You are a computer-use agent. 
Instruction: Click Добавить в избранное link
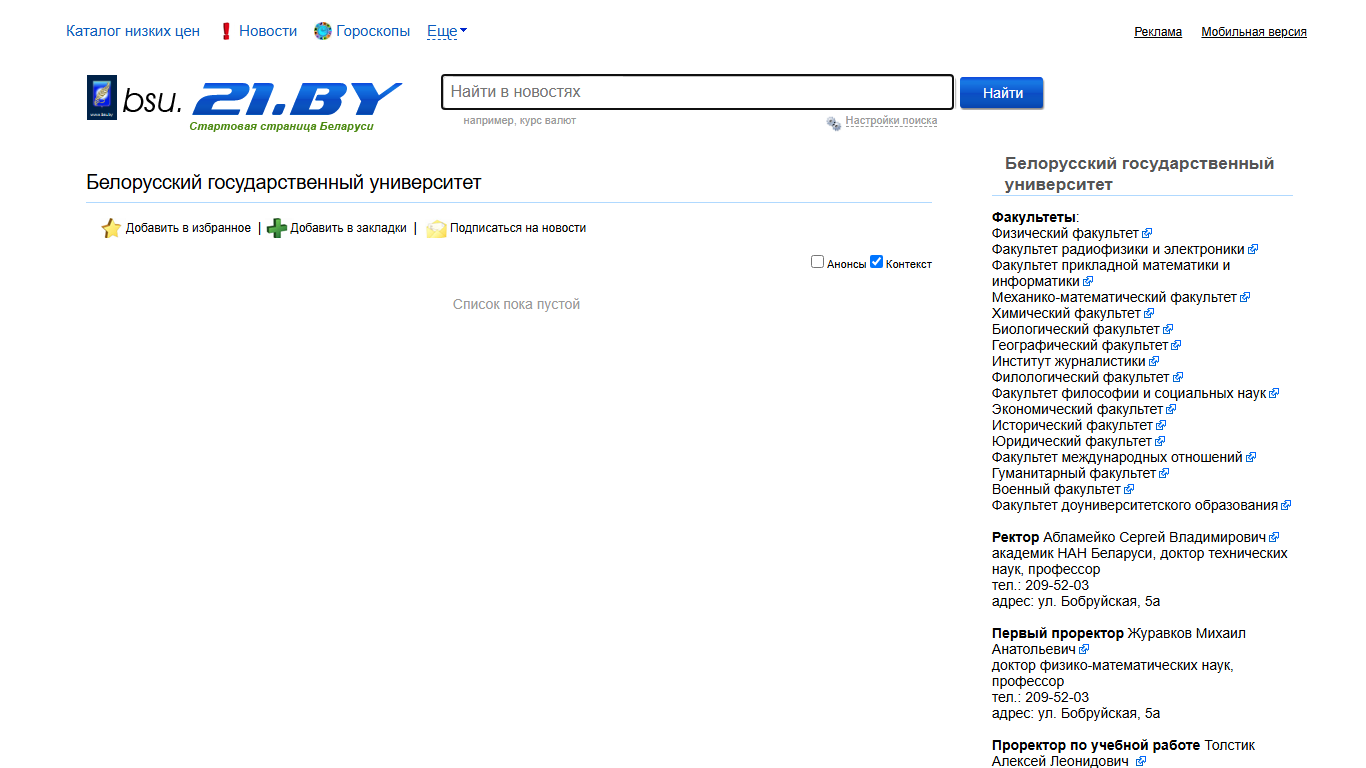[188, 228]
